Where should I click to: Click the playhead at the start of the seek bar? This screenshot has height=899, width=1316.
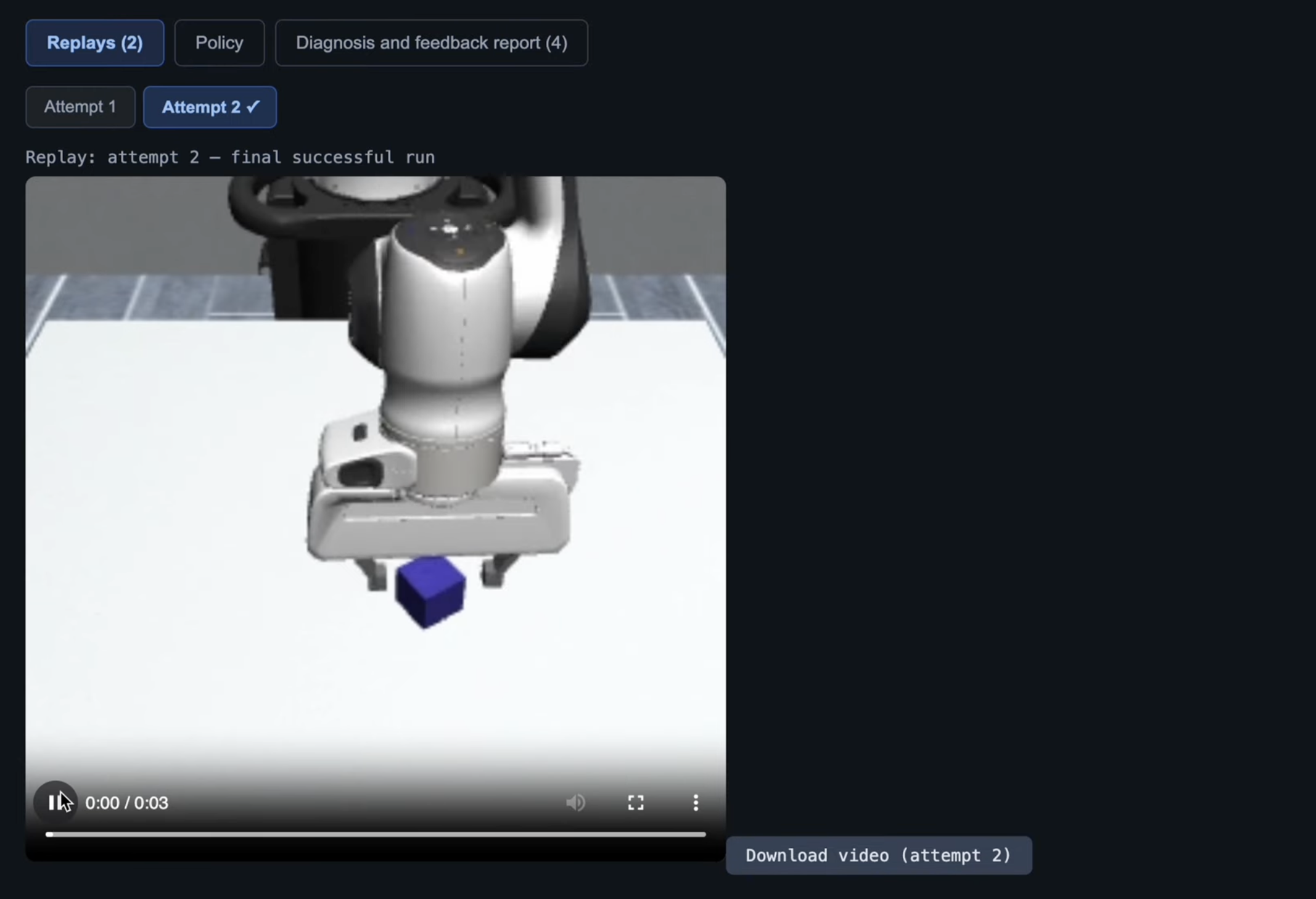coord(49,834)
